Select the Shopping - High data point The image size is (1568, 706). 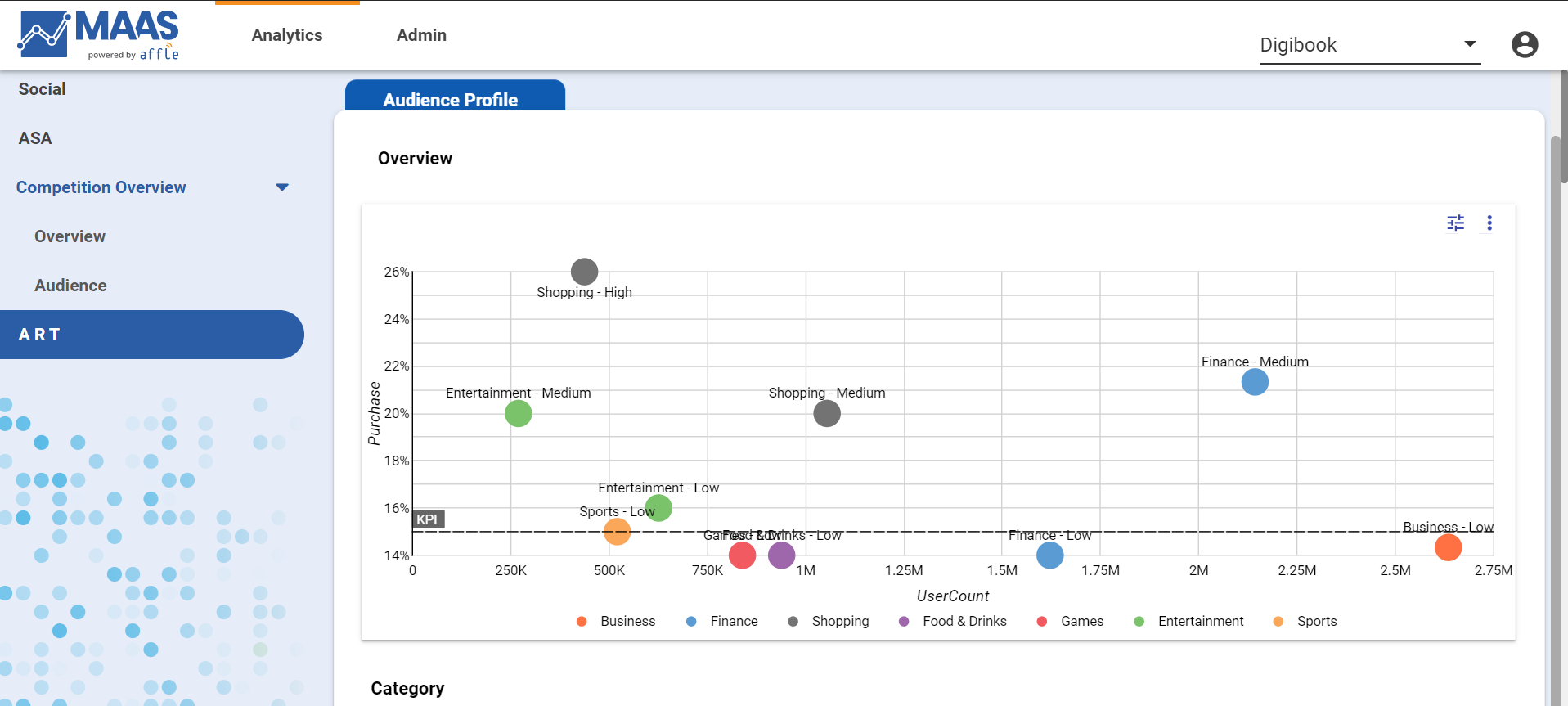pos(584,271)
